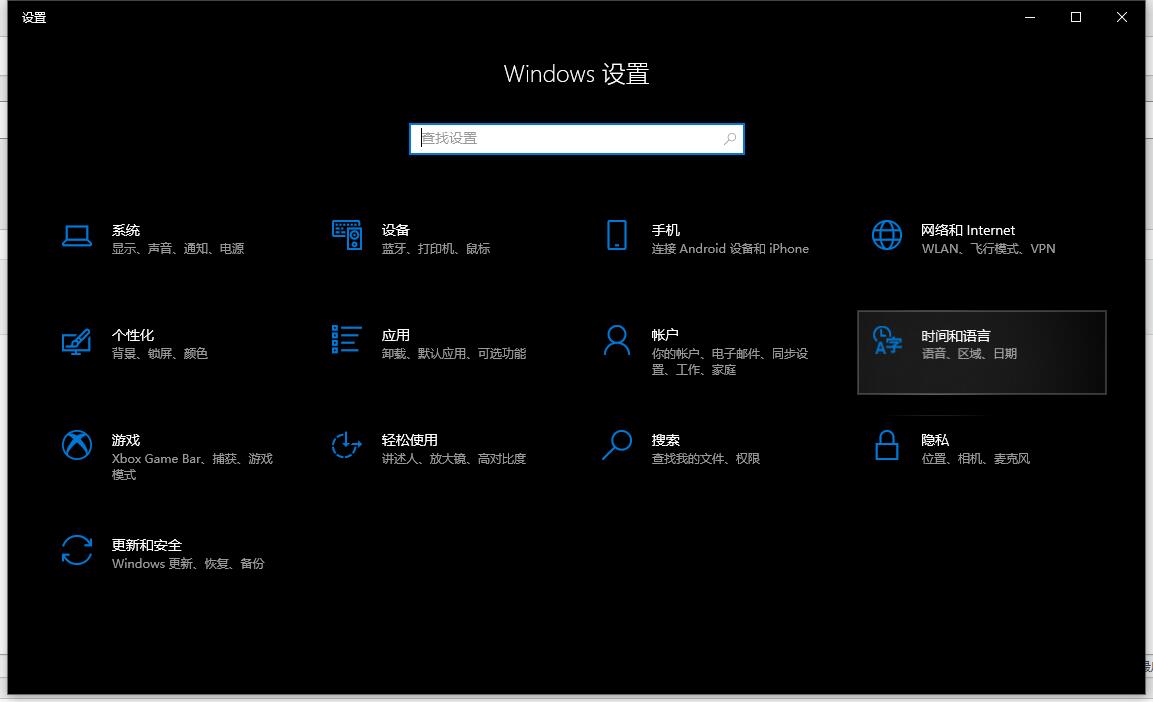The width and height of the screenshot is (1153, 702).
Task: Focus the 查找设置 search box
Action: [568, 139]
